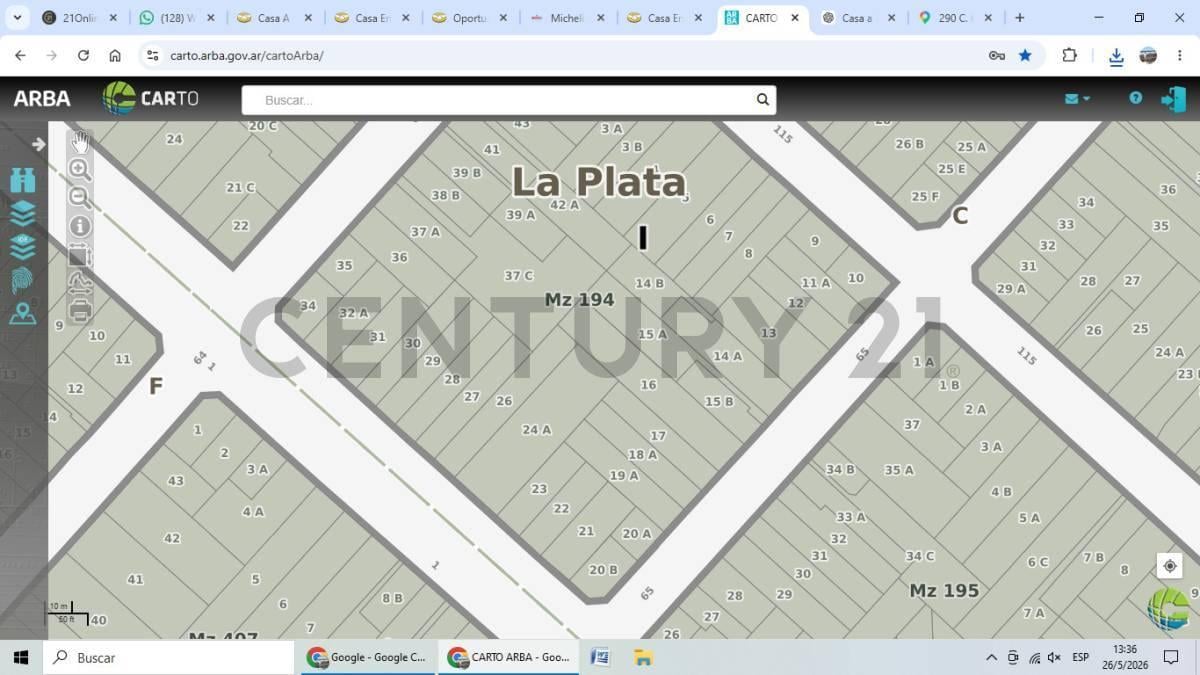
Task: Open the Chrome downloads
Action: click(x=1116, y=56)
